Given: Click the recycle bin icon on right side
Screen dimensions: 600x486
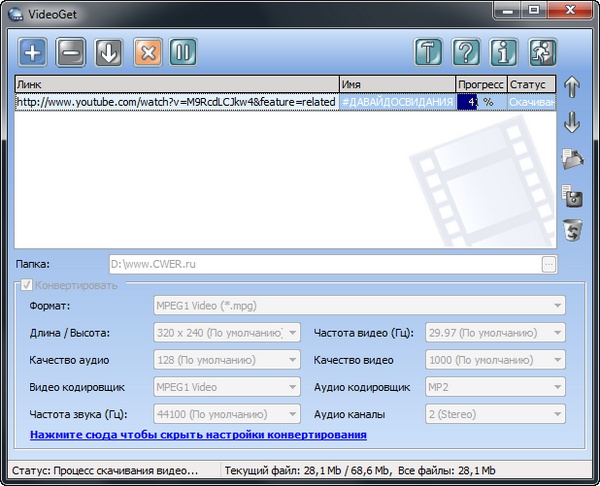Looking at the screenshot, I should tap(573, 230).
